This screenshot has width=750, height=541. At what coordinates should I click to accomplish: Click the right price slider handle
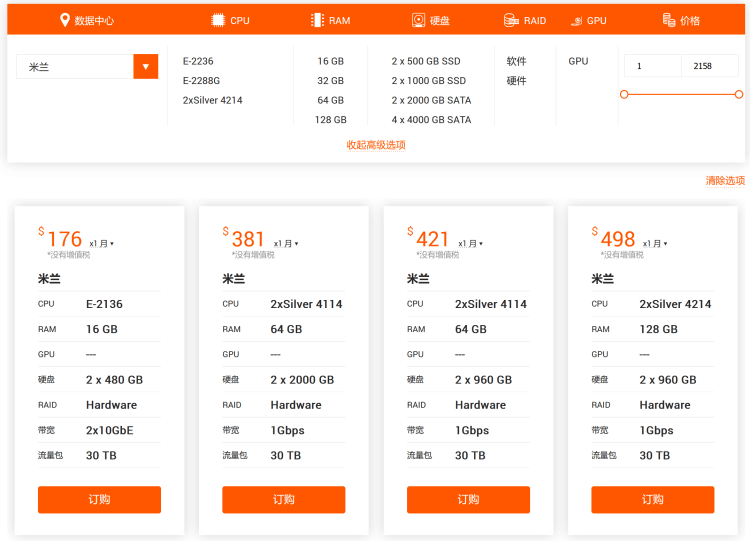click(x=739, y=94)
